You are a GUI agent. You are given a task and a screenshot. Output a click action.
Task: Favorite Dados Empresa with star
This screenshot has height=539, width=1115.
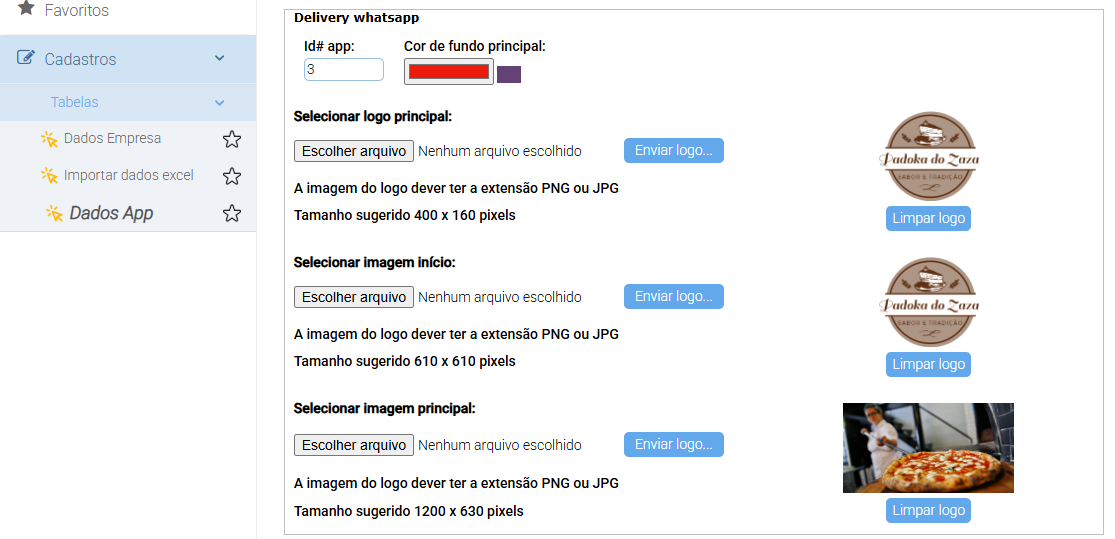click(x=232, y=139)
